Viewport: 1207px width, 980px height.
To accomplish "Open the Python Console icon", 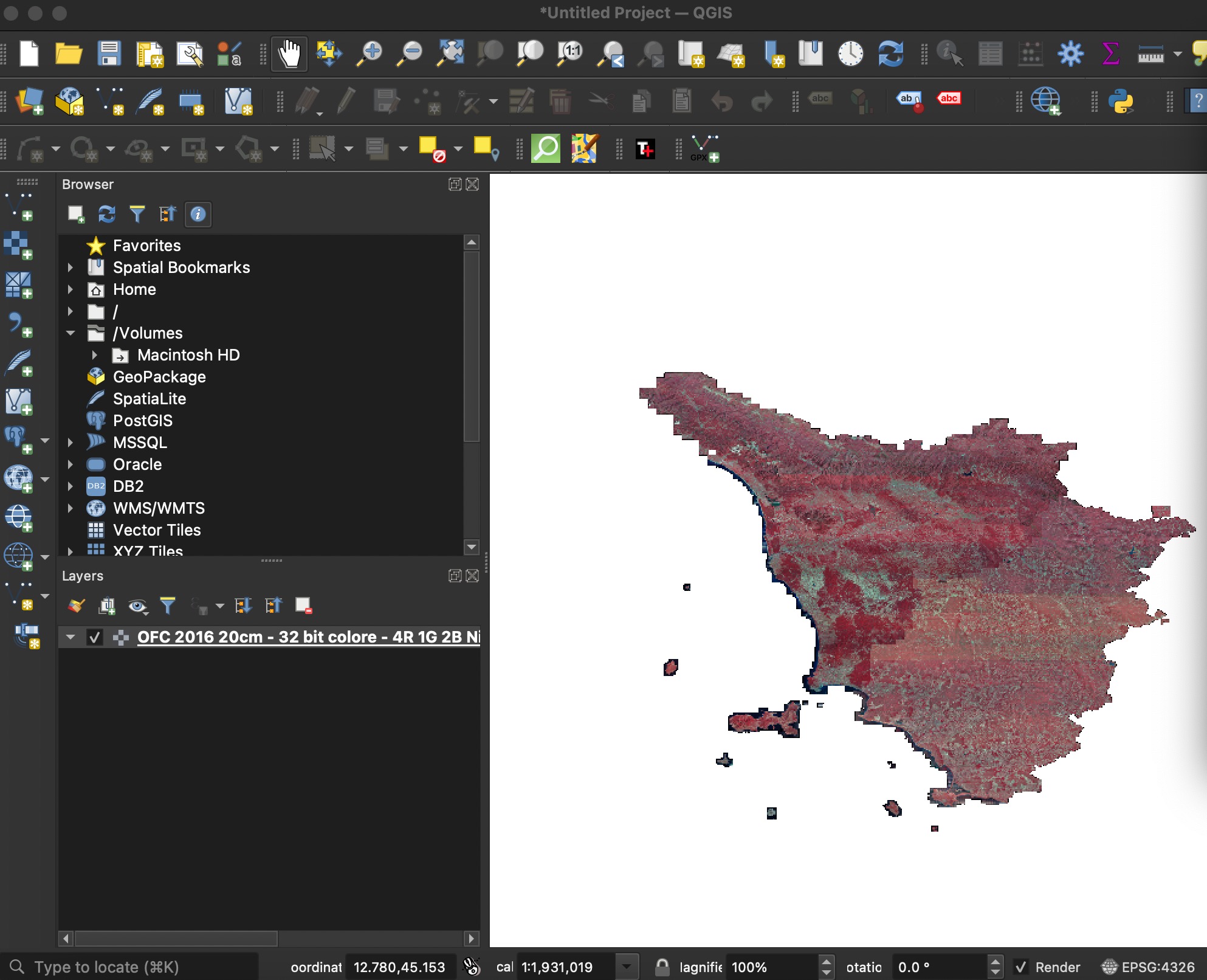I will point(1120,101).
